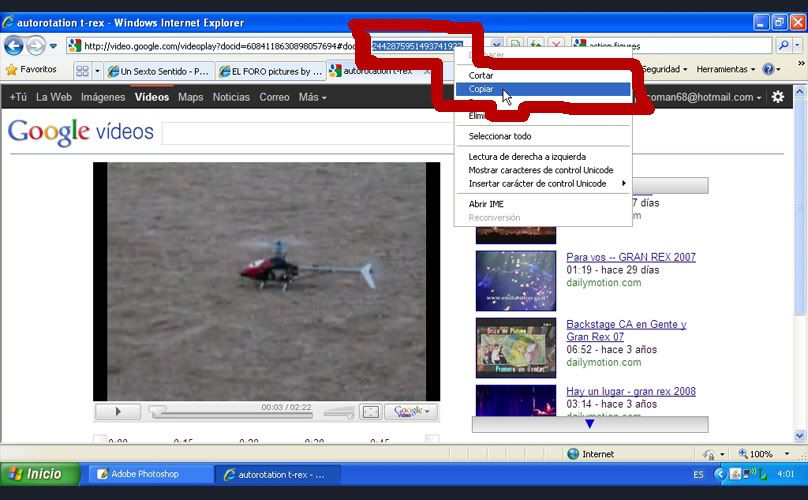The image size is (808, 500).
Task: Open the search provider dropdown arrow
Action: tap(797, 45)
